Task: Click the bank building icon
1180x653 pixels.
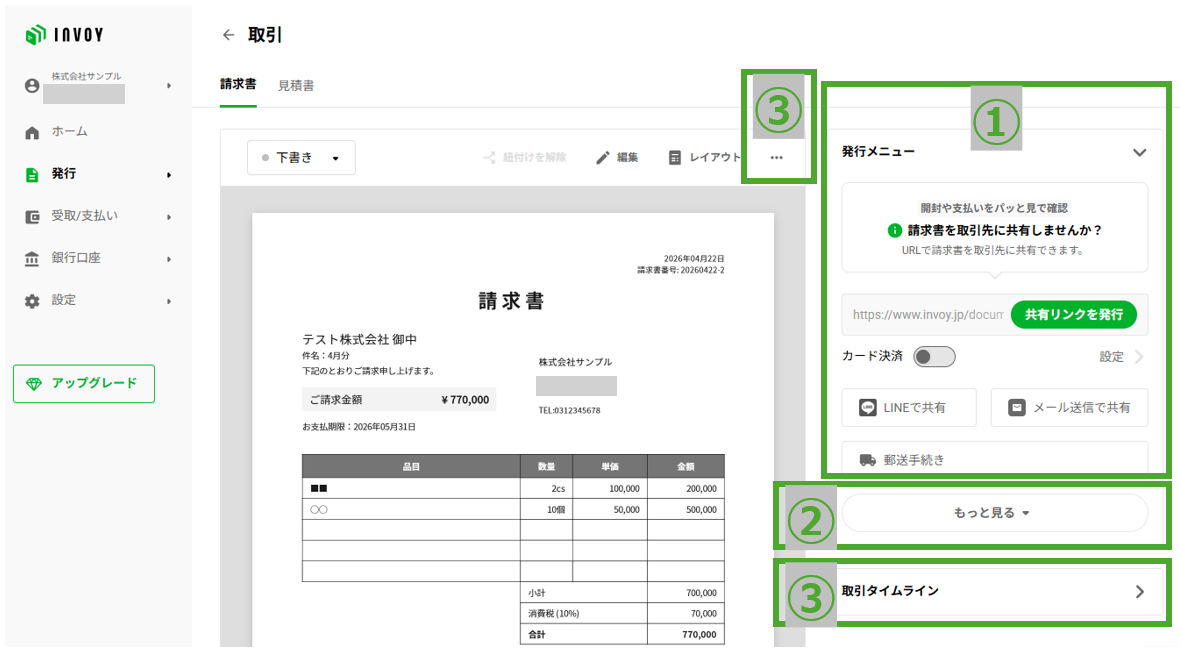Action: click(x=32, y=259)
